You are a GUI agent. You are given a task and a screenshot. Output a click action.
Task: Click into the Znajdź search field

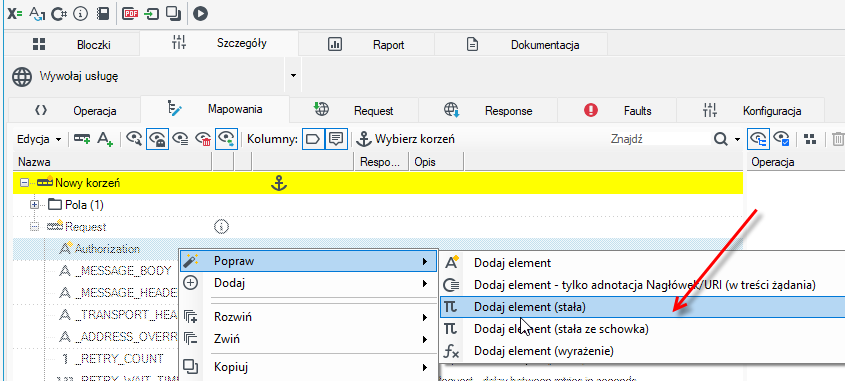coord(660,139)
